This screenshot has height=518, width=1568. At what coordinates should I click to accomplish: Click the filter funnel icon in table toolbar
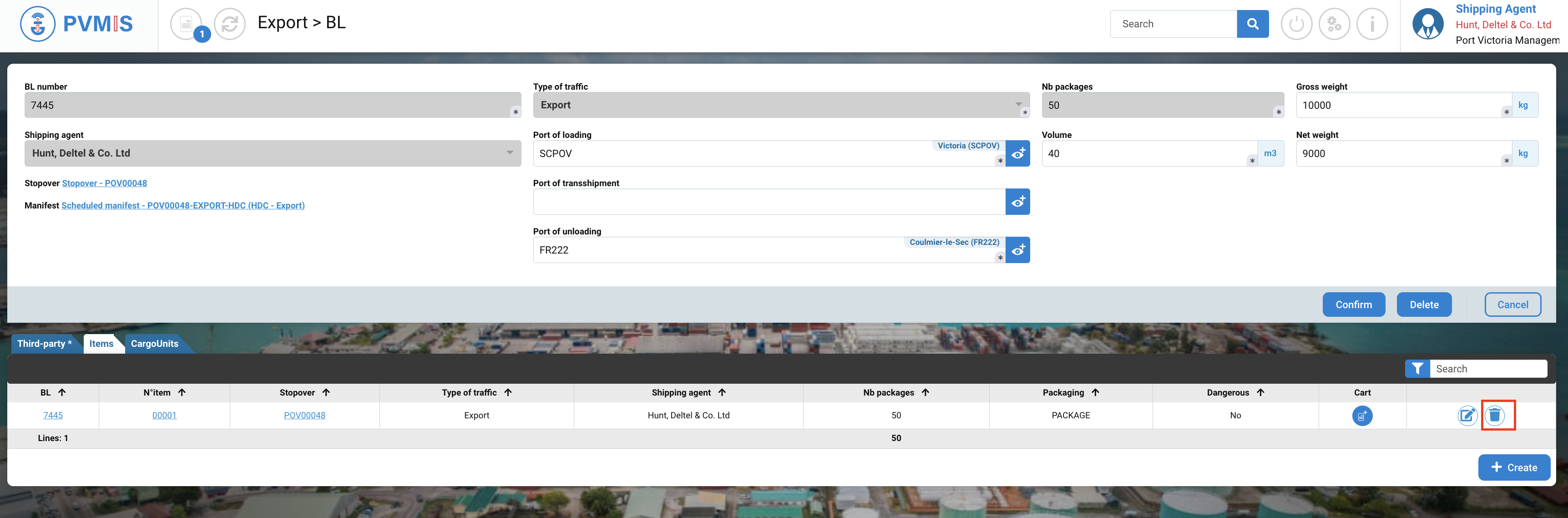click(1417, 369)
